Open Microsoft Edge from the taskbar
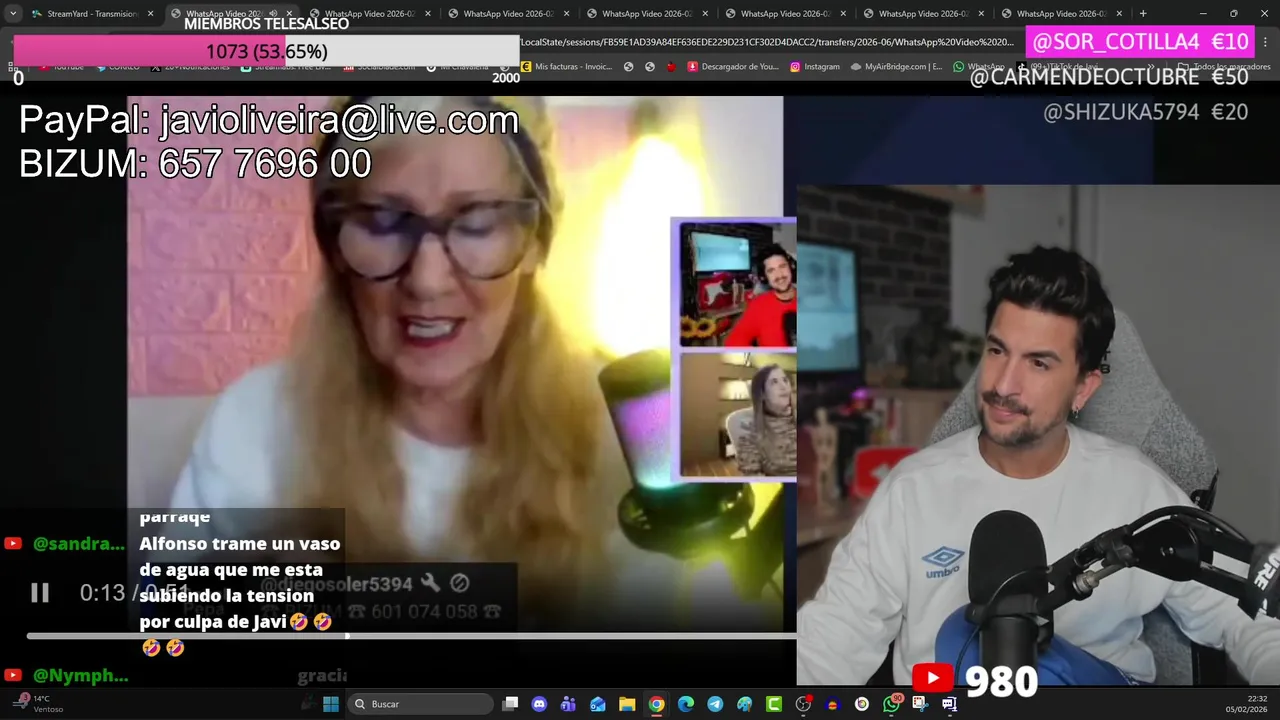Image resolution: width=1280 pixels, height=720 pixels. point(686,704)
